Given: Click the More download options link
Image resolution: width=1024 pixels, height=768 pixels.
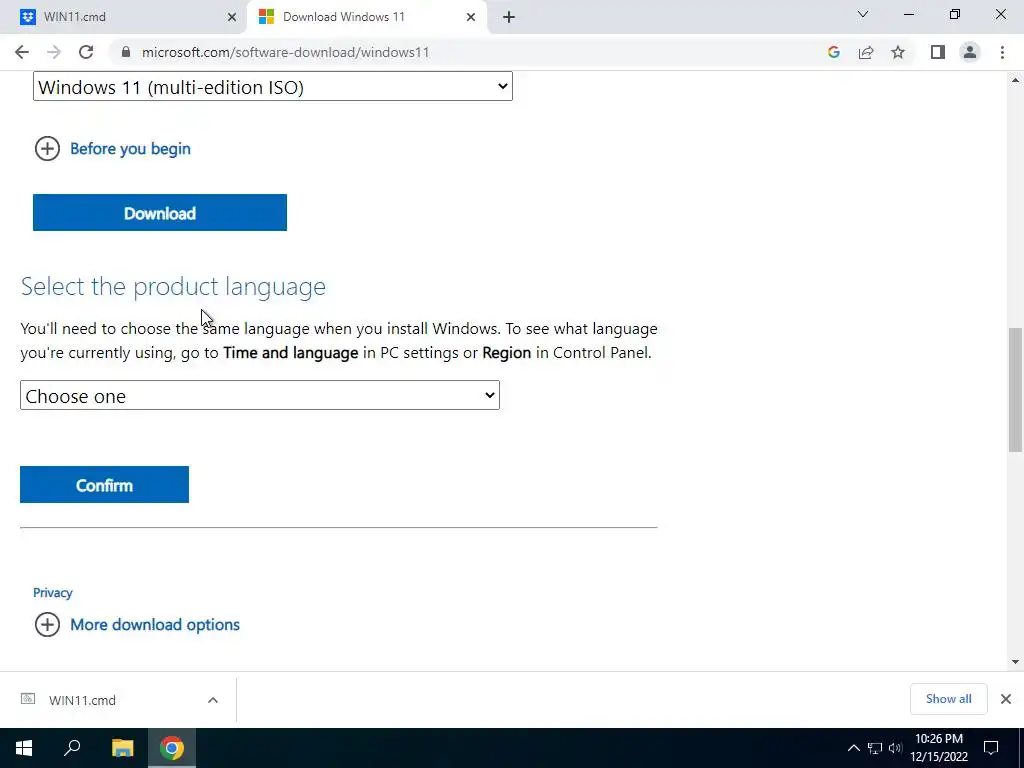Looking at the screenshot, I should [155, 624].
